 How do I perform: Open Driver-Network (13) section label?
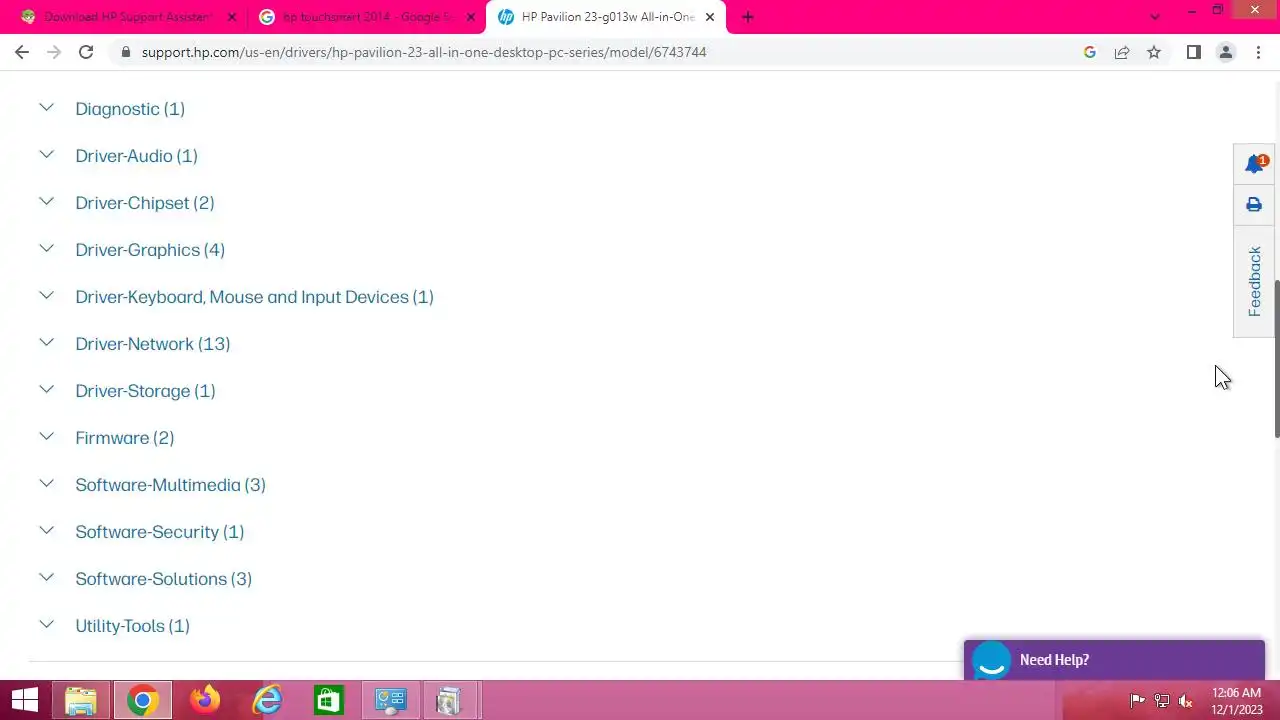point(153,344)
